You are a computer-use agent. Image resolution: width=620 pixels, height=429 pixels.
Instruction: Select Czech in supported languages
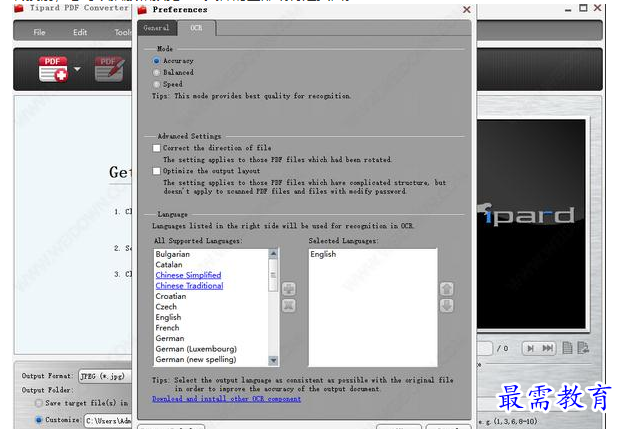click(x=166, y=307)
